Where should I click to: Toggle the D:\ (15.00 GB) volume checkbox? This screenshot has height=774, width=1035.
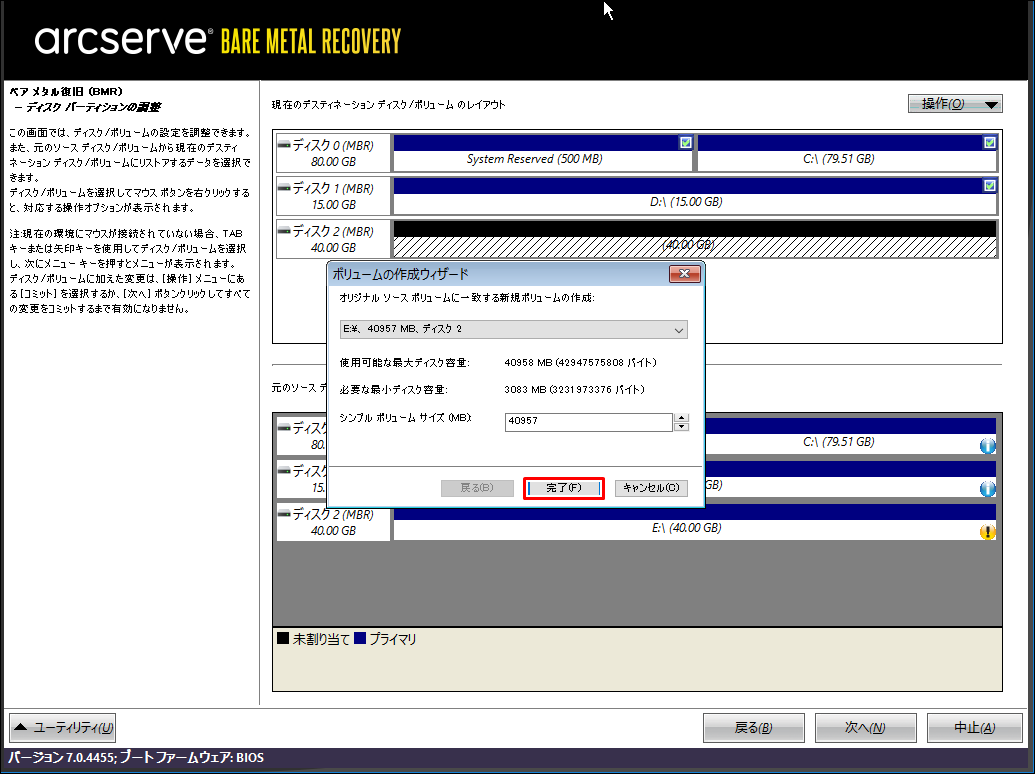point(989,185)
